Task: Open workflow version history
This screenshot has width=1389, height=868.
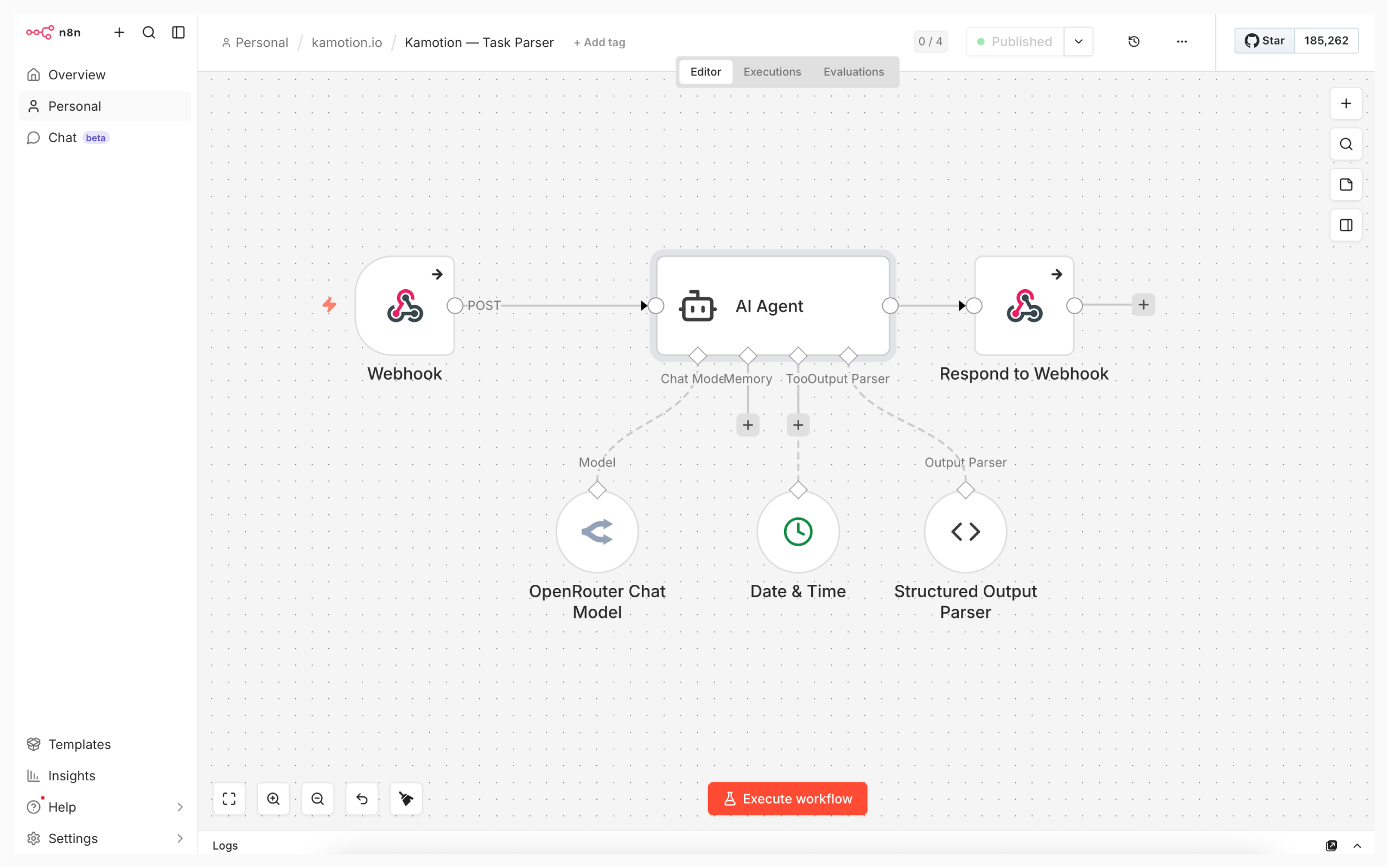Action: pyautogui.click(x=1134, y=41)
